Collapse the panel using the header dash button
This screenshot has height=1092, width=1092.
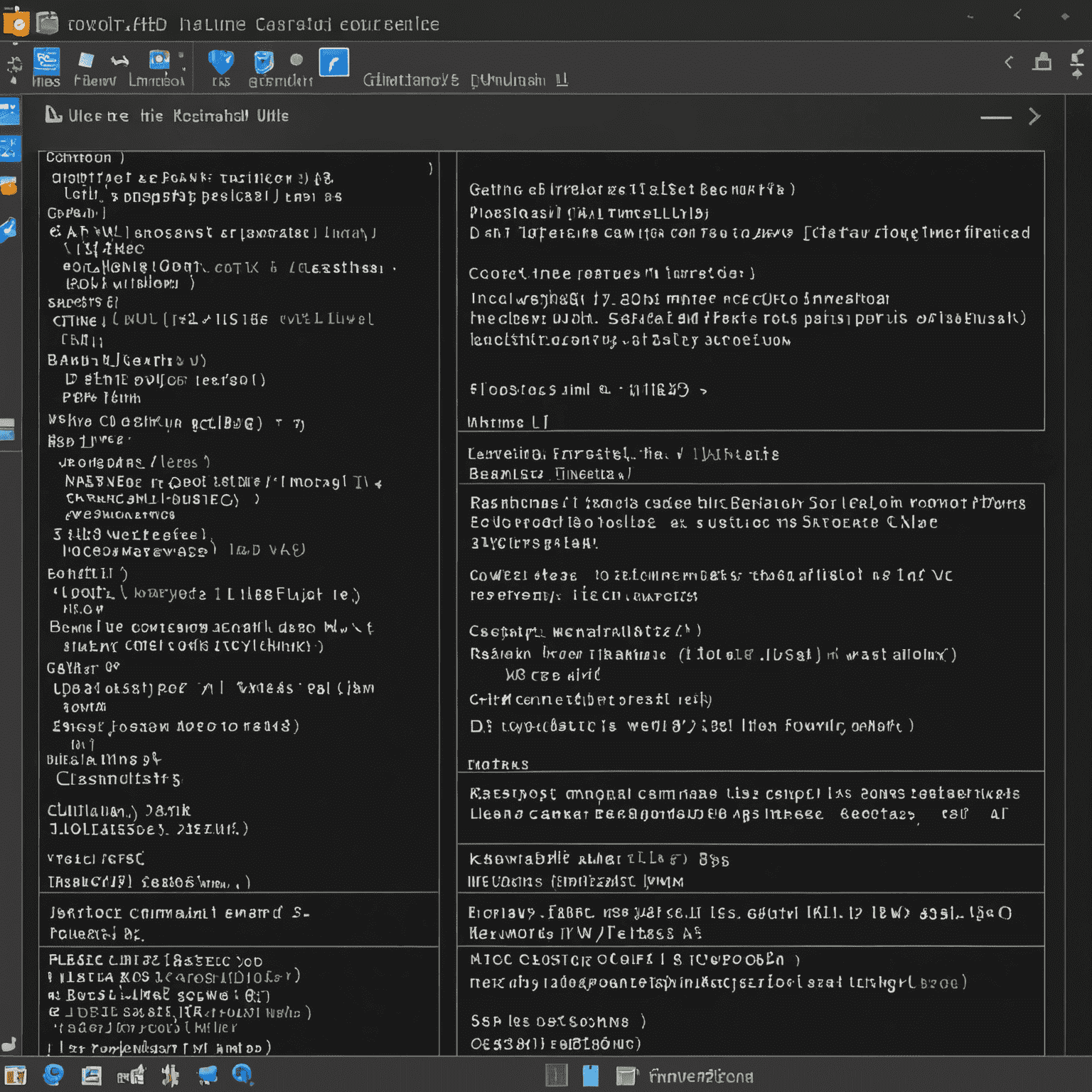click(x=995, y=117)
